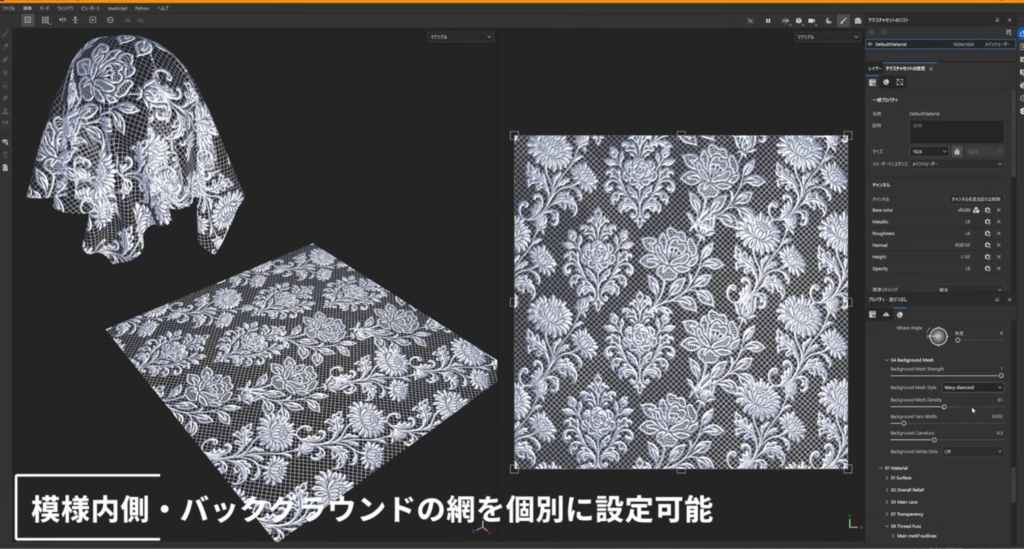Screen dimensions: 1024x549
Task: Select the Projection tool in left toolbar
Action: point(5,59)
